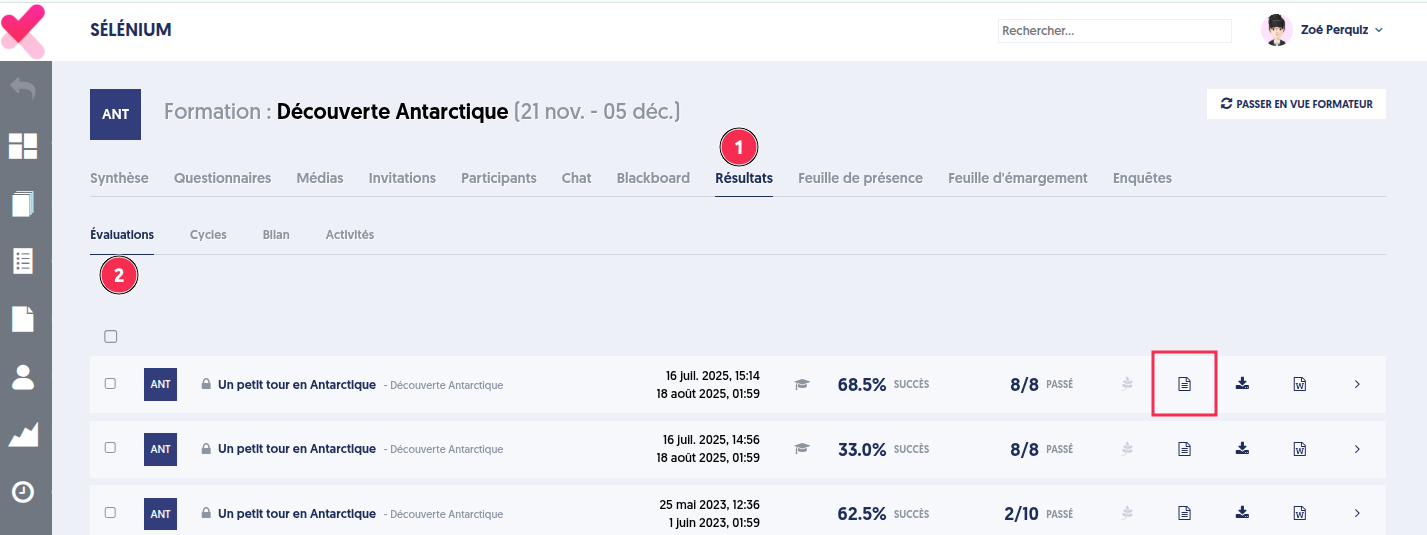Image resolution: width=1427 pixels, height=535 pixels.
Task: Open the dashboard tiles sidebar icon
Action: coord(23,146)
